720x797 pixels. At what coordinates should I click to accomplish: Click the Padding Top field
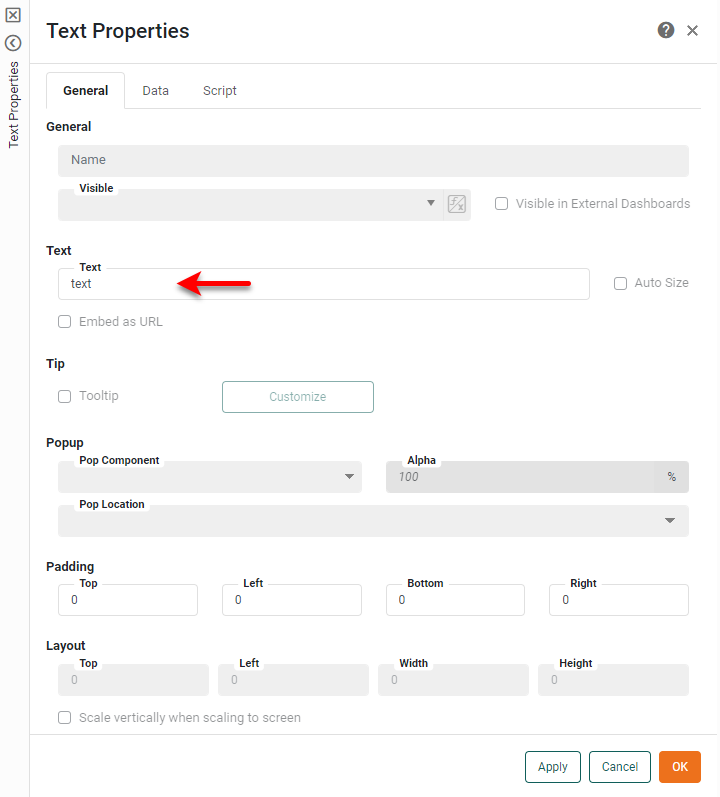(128, 600)
